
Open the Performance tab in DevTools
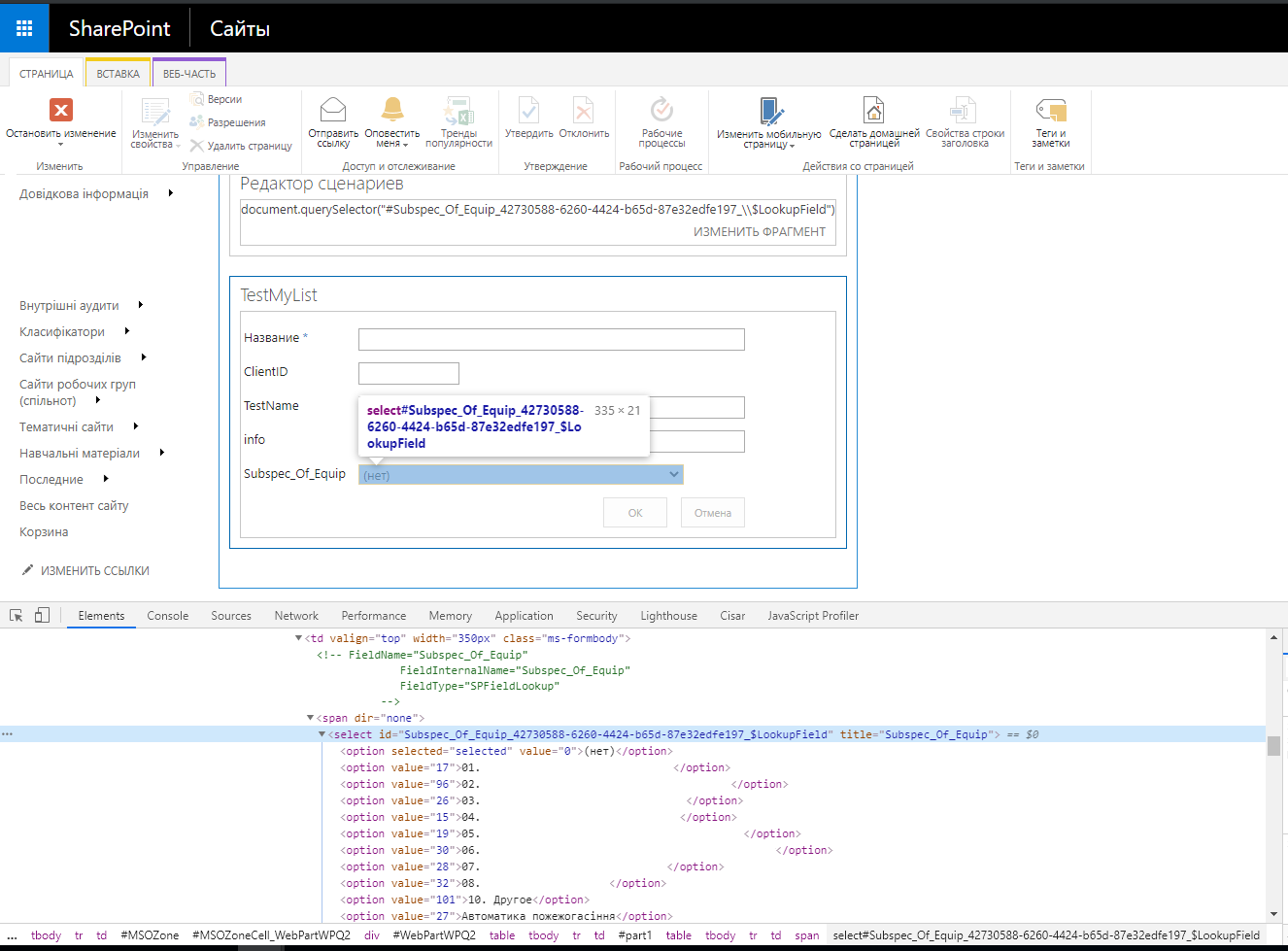[x=374, y=616]
